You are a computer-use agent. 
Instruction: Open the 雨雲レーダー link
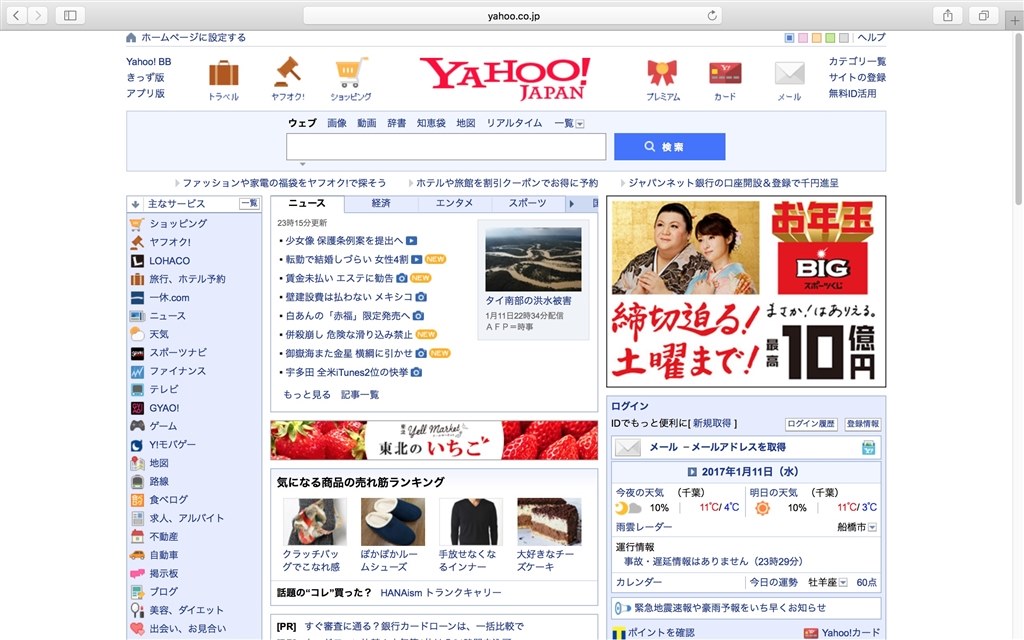click(x=643, y=527)
